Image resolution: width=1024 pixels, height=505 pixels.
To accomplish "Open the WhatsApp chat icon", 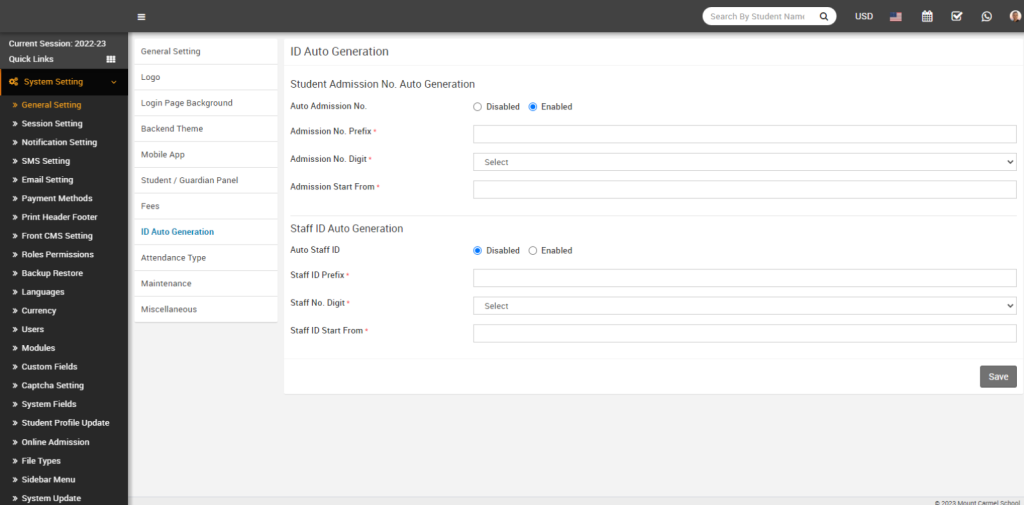I will pyautogui.click(x=987, y=16).
